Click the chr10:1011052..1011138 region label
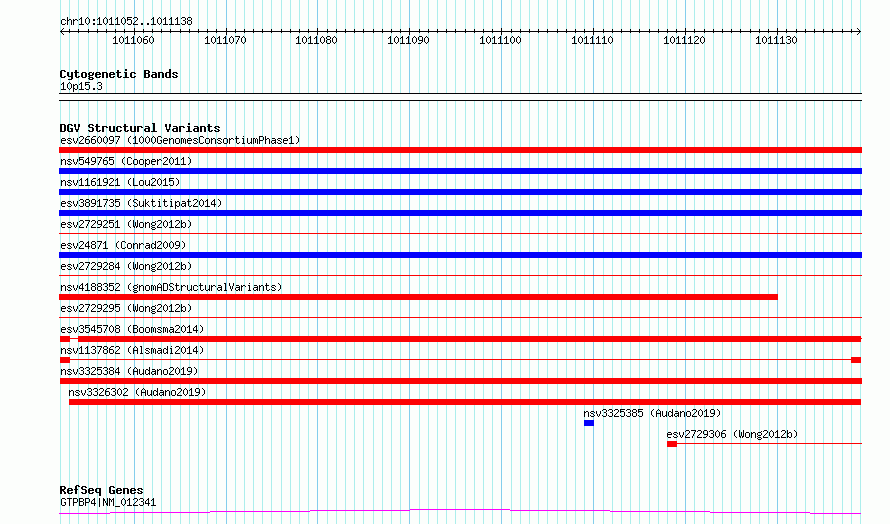The height and width of the screenshot is (524, 890). pos(126,22)
